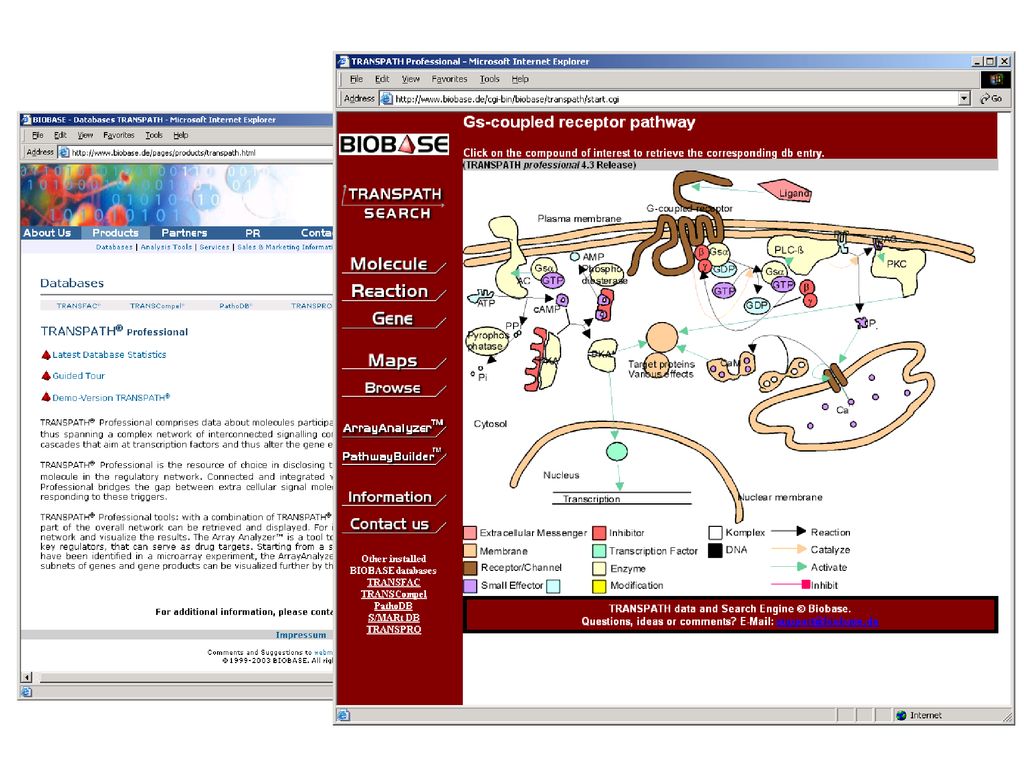Open the Impressum link in BIOBASE window

[300, 635]
